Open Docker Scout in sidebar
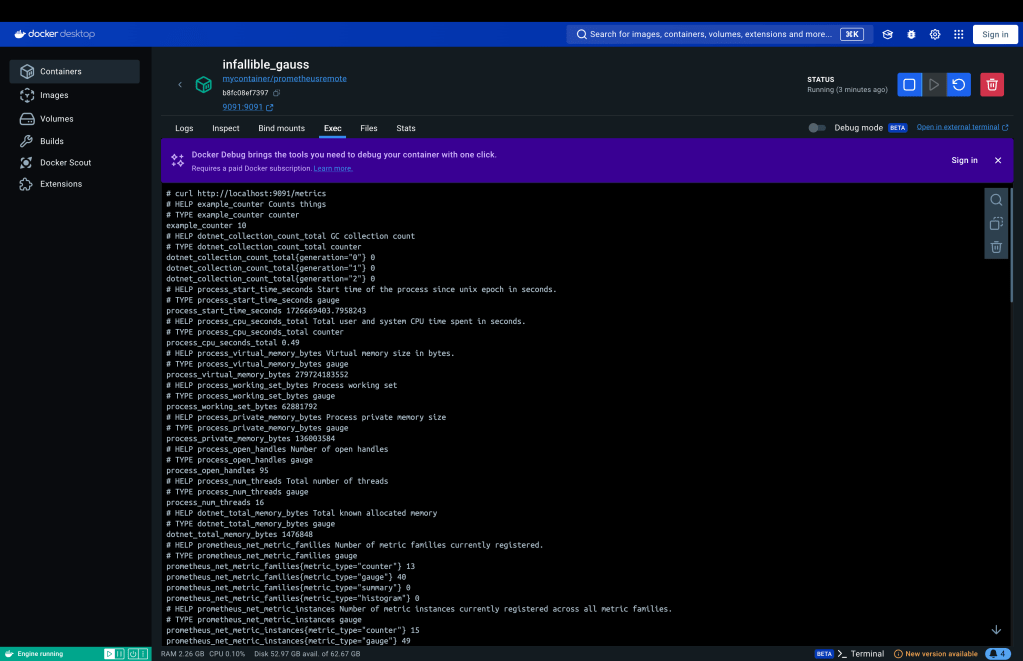Viewport: 1023px width, 661px height. coord(74,162)
